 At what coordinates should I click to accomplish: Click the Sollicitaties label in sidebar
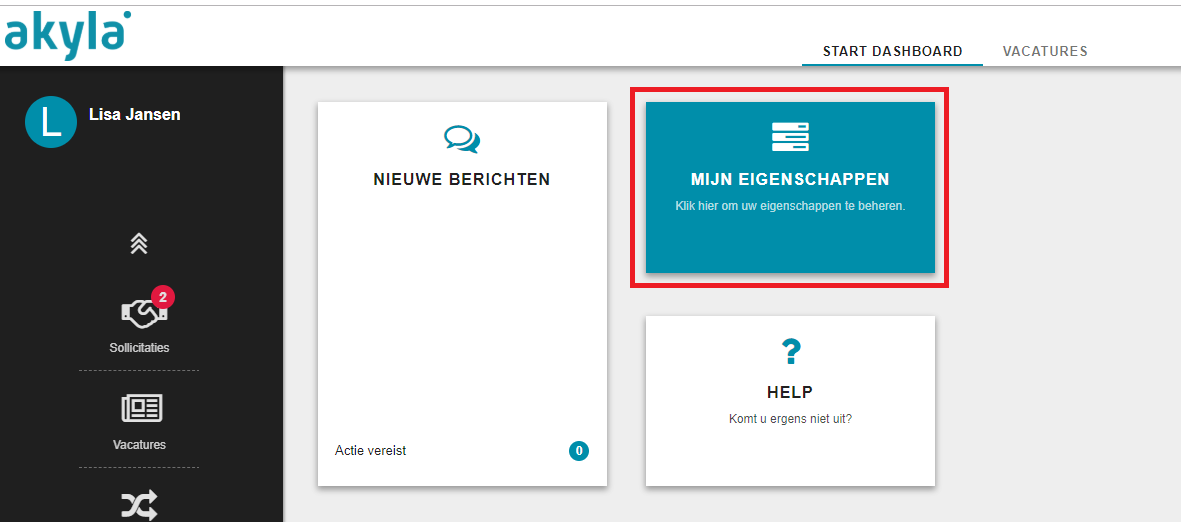click(x=139, y=348)
